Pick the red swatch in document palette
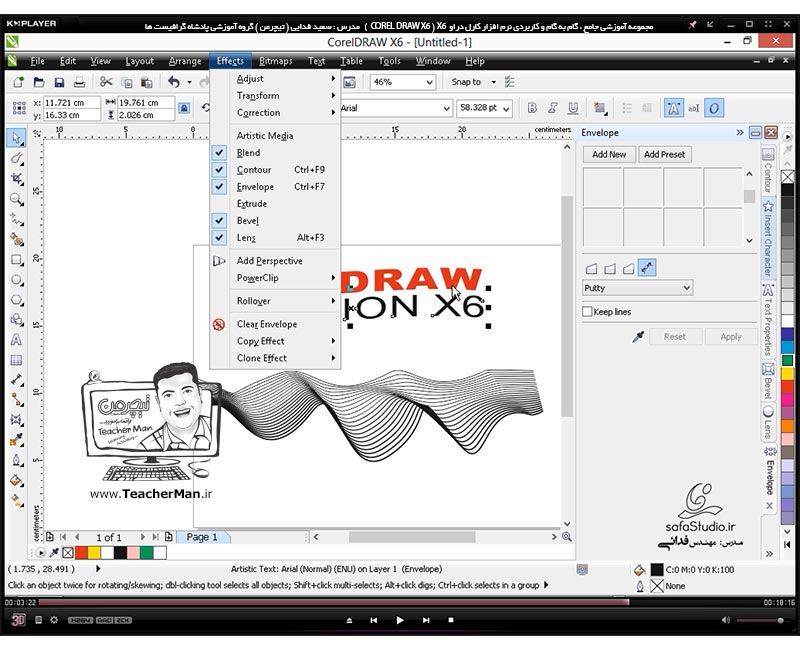The image size is (800, 650). pyautogui.click(x=81, y=553)
